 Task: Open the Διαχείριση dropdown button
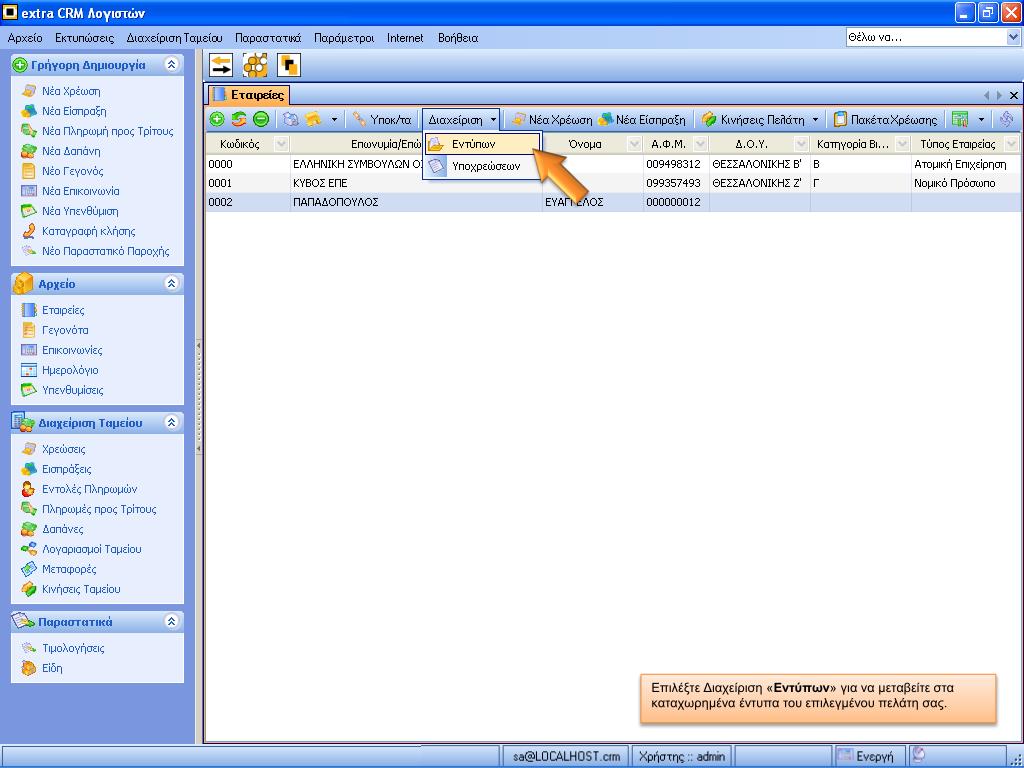(461, 120)
